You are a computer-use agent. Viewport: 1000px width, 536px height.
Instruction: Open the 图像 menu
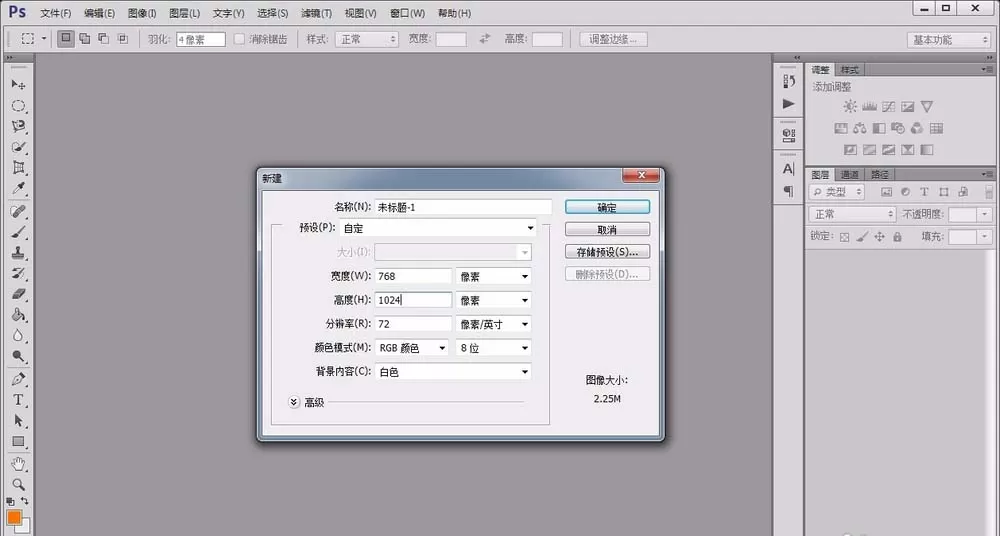click(x=142, y=13)
